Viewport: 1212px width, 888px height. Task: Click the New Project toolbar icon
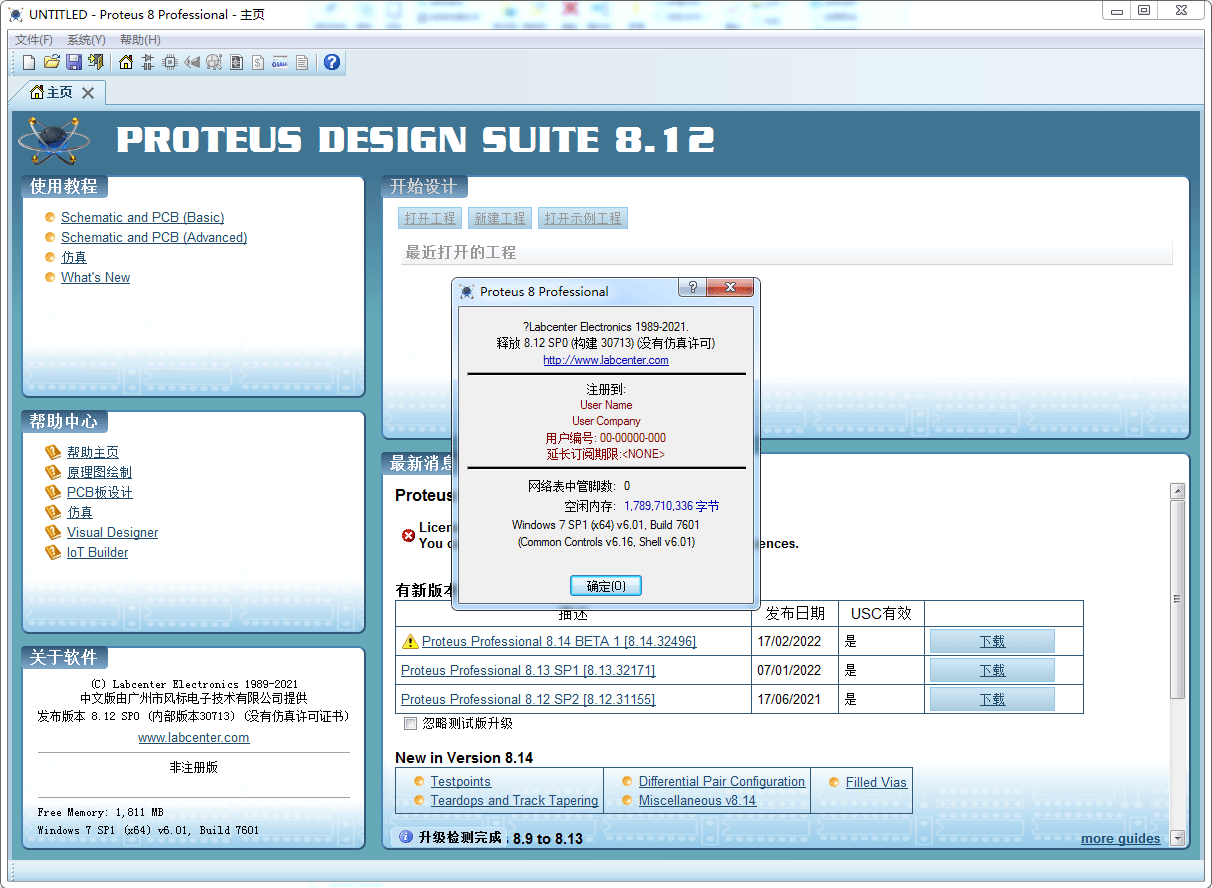[29, 62]
